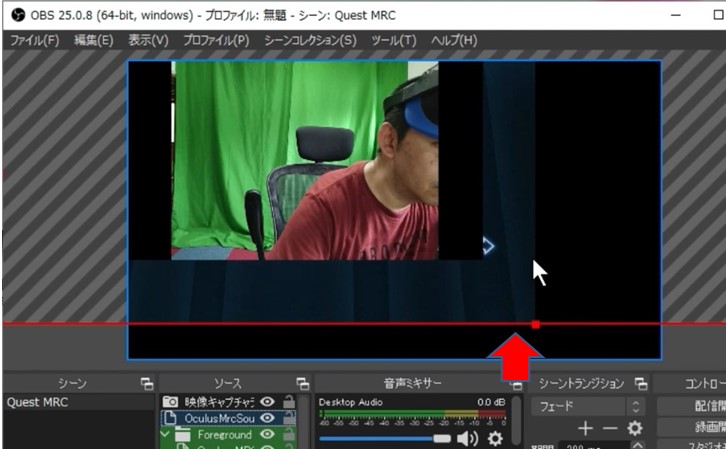Open the ツール(T) menu

tap(394, 40)
